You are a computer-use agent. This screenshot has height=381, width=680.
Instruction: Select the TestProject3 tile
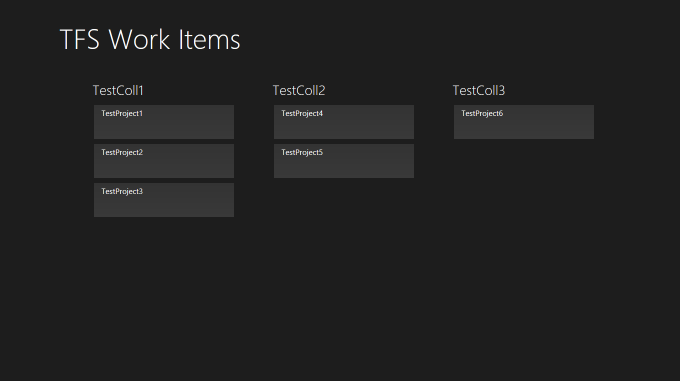click(164, 200)
